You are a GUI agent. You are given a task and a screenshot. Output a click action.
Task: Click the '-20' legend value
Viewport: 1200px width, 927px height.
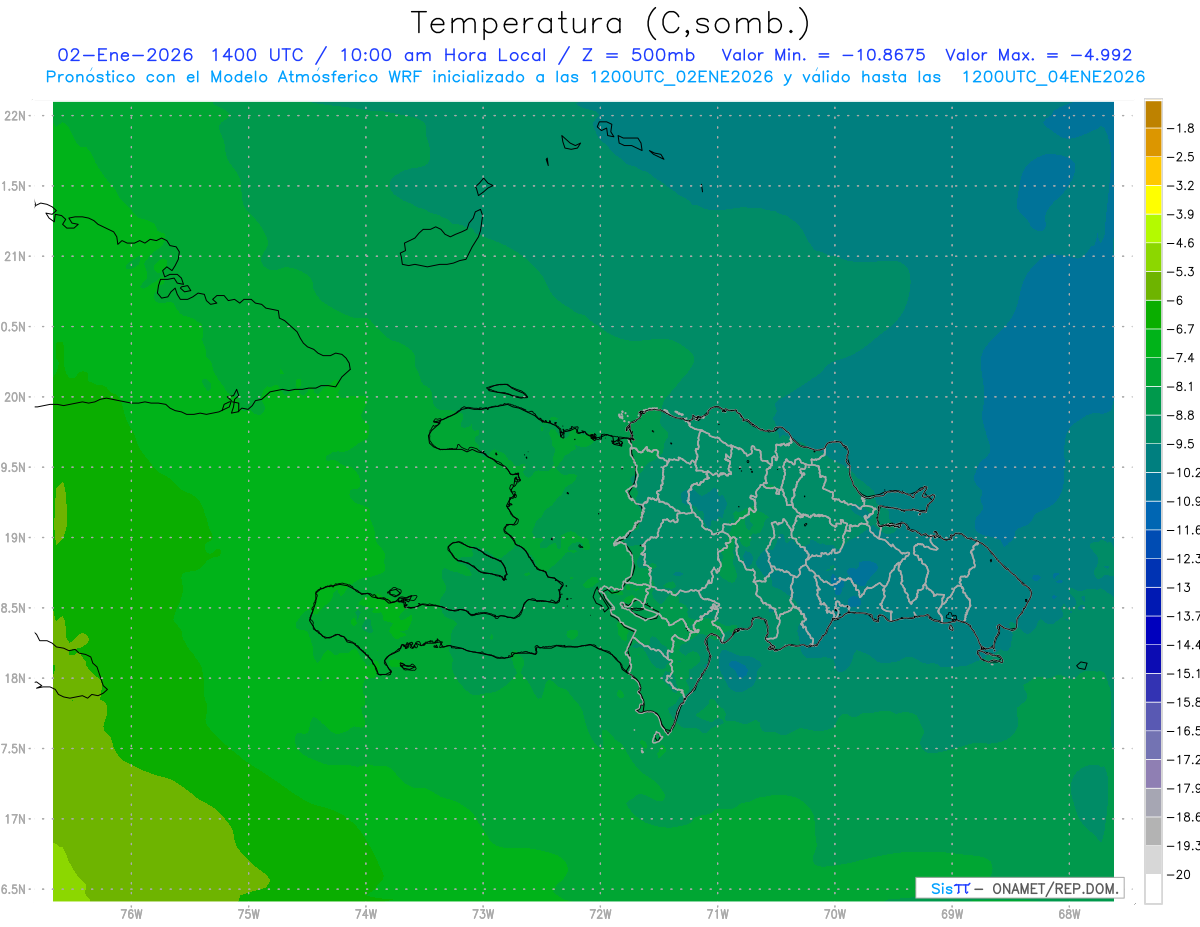(x=1180, y=874)
